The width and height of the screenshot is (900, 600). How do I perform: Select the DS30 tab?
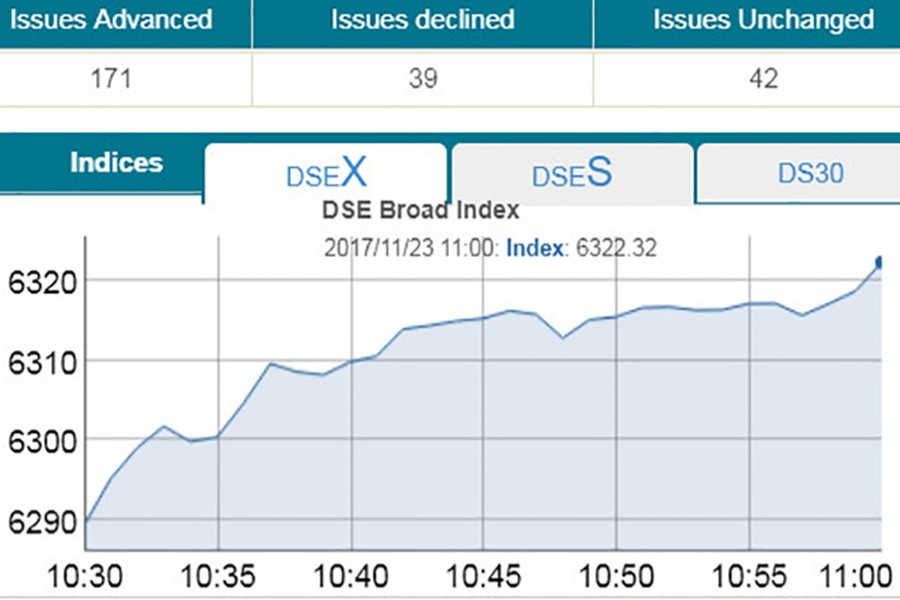tap(810, 173)
